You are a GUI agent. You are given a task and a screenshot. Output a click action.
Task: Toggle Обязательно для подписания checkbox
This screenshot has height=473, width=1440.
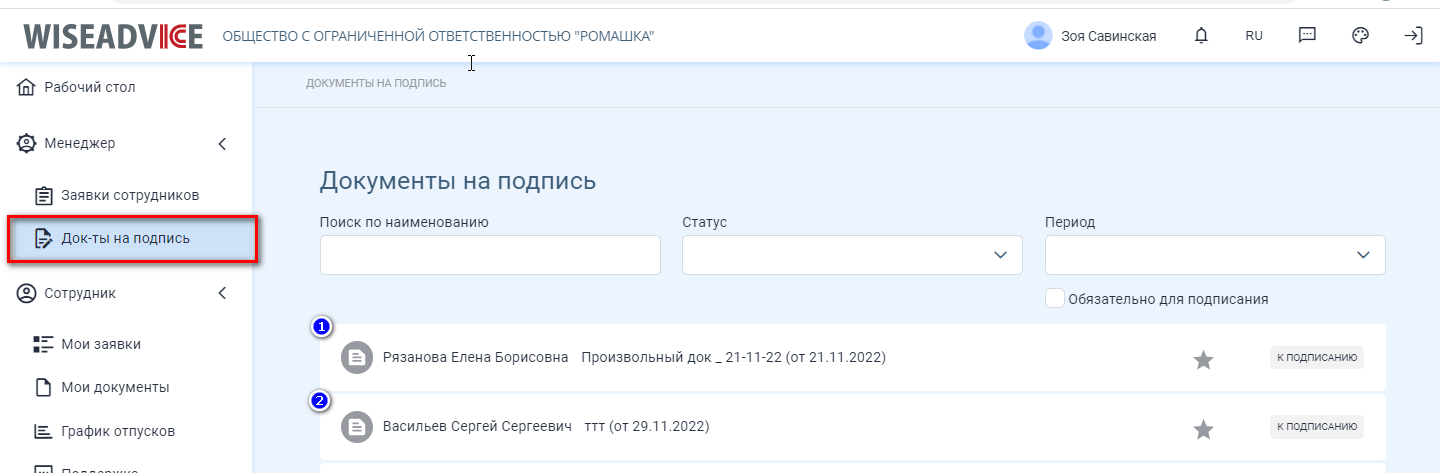point(1054,298)
